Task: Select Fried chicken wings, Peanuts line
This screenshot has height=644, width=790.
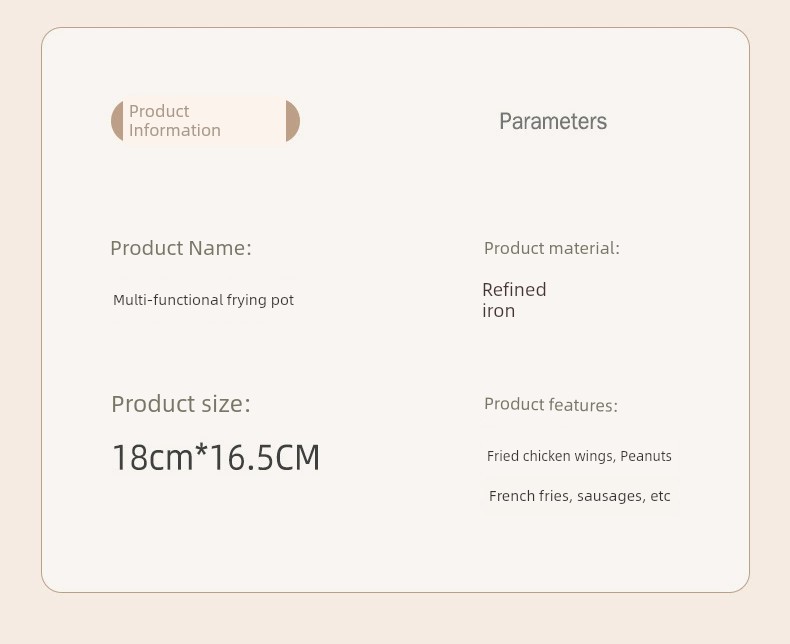Action: (x=579, y=456)
